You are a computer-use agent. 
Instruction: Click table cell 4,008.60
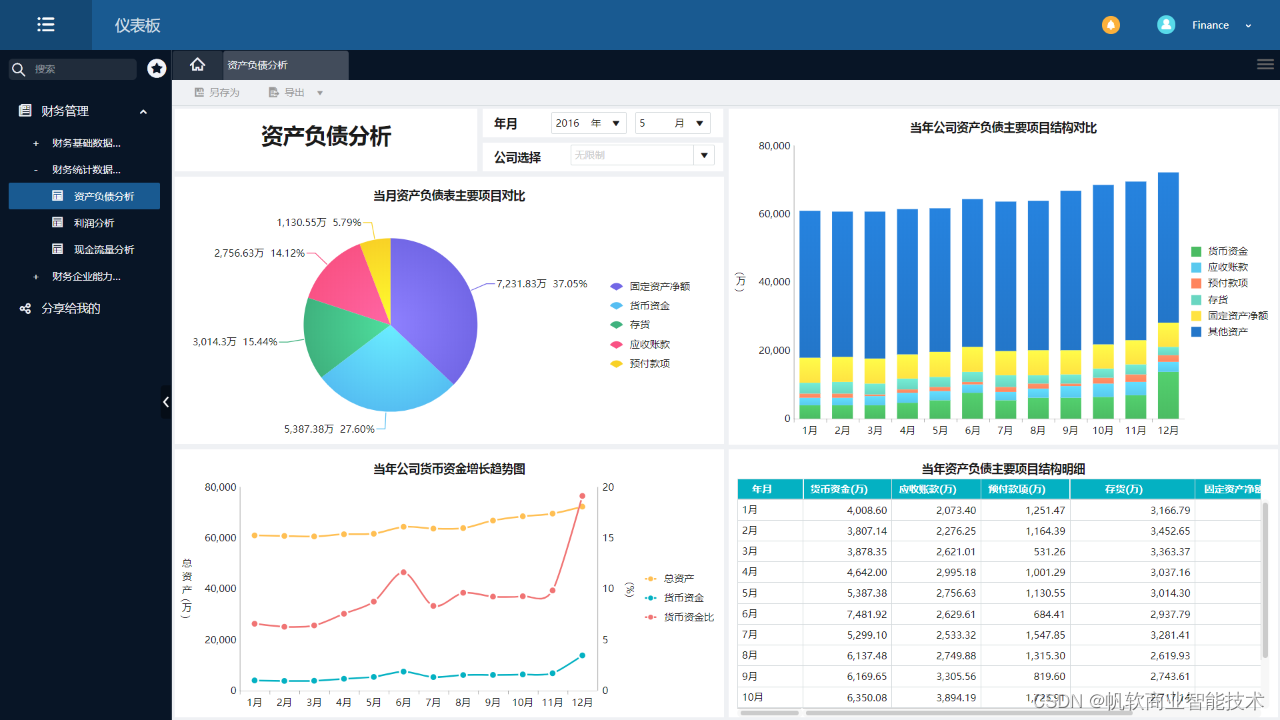(847, 510)
